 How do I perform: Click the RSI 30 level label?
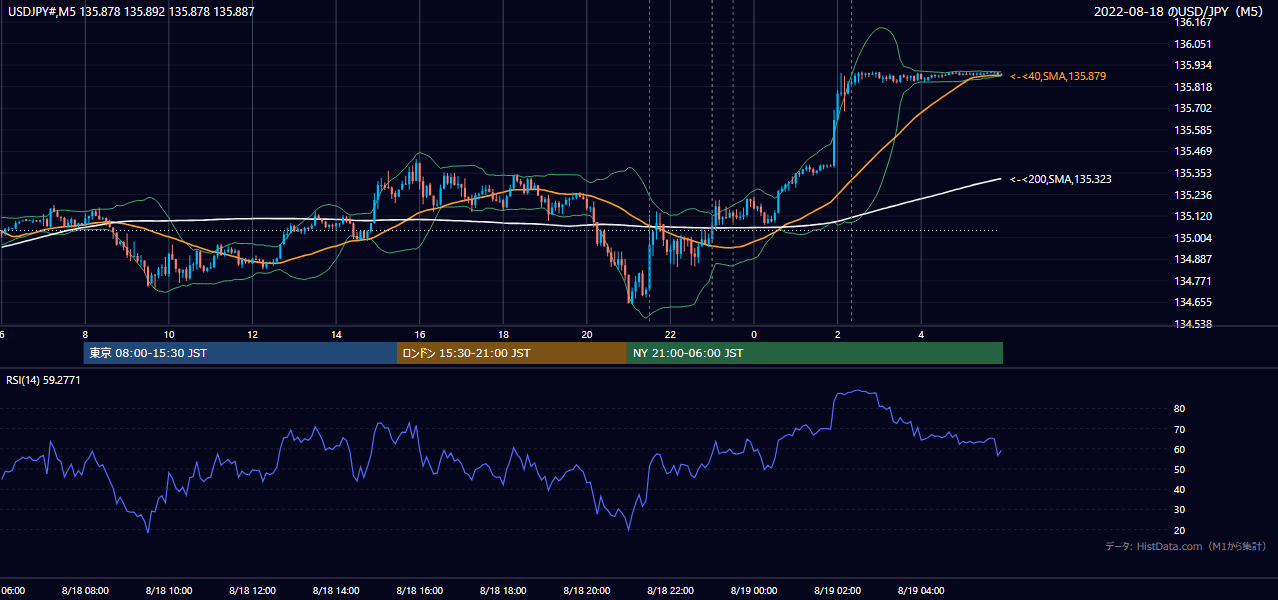tap(1179, 510)
